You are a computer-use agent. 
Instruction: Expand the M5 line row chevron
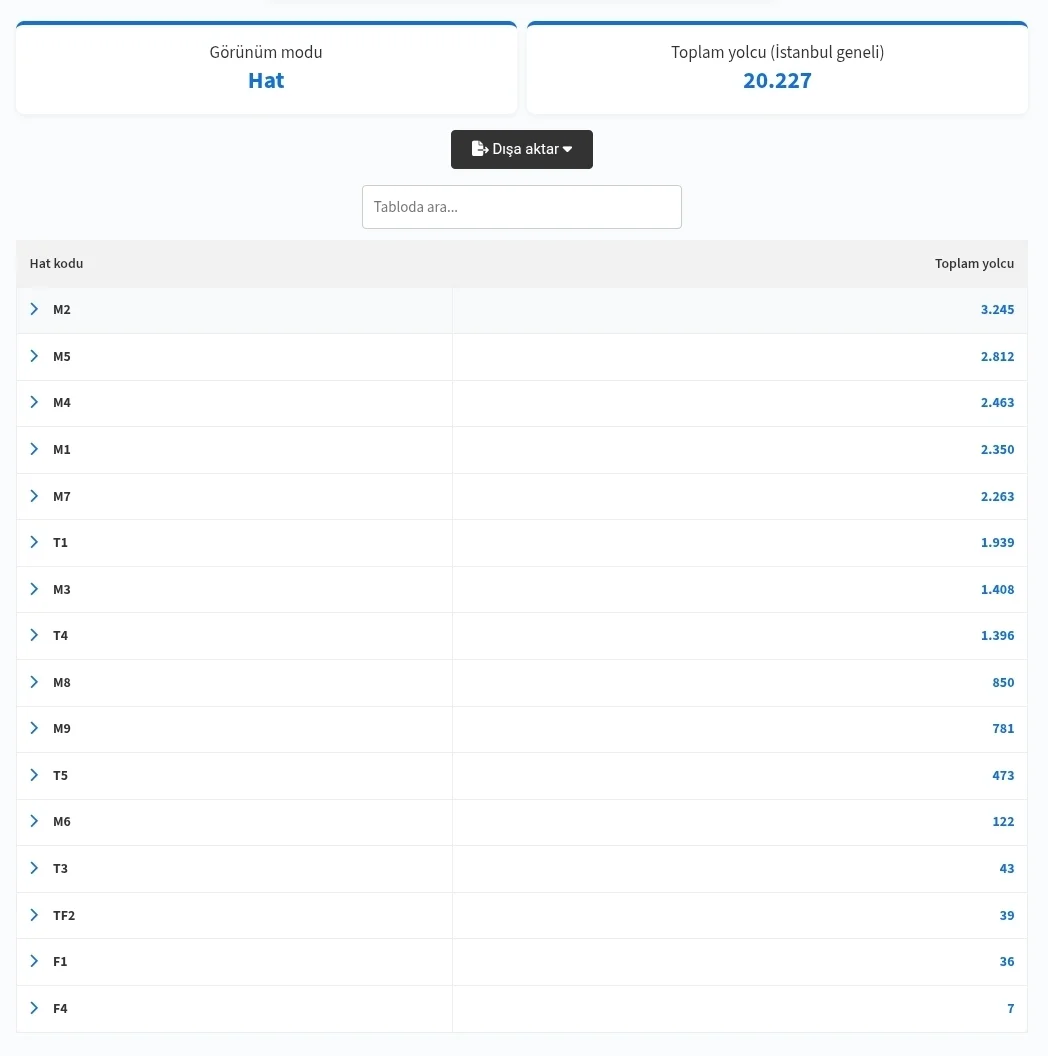[34, 356]
